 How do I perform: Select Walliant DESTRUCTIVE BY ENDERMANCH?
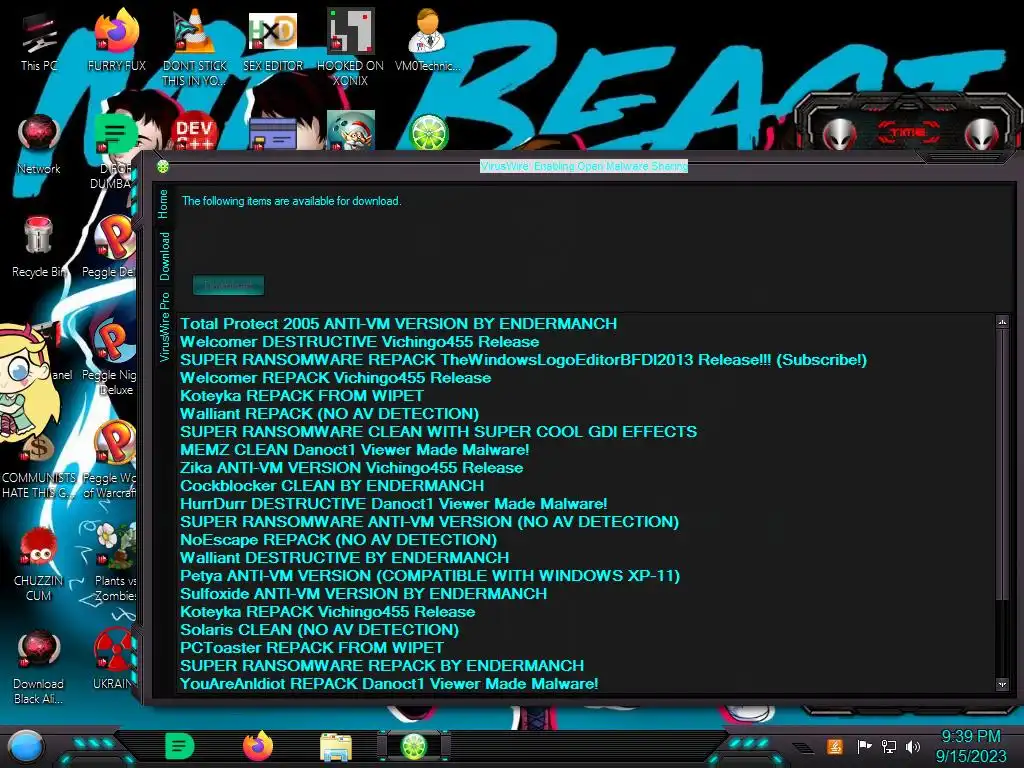tap(344, 558)
